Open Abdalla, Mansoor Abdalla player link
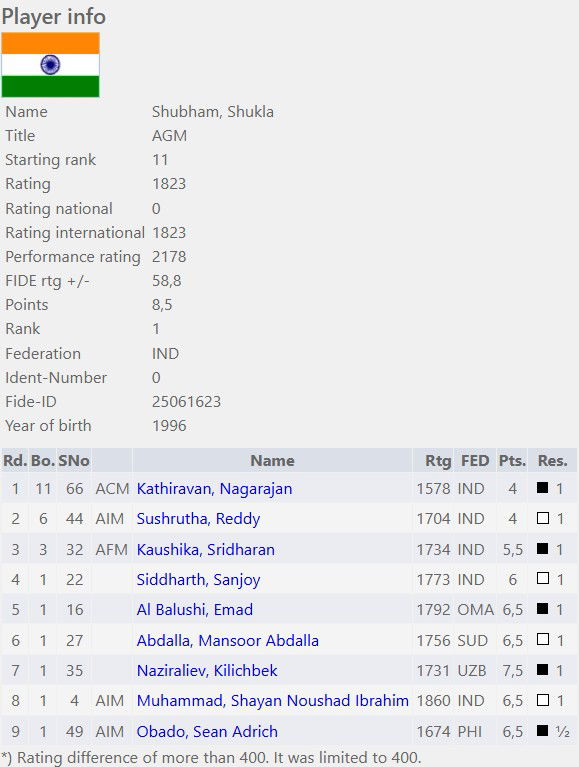 227,640
